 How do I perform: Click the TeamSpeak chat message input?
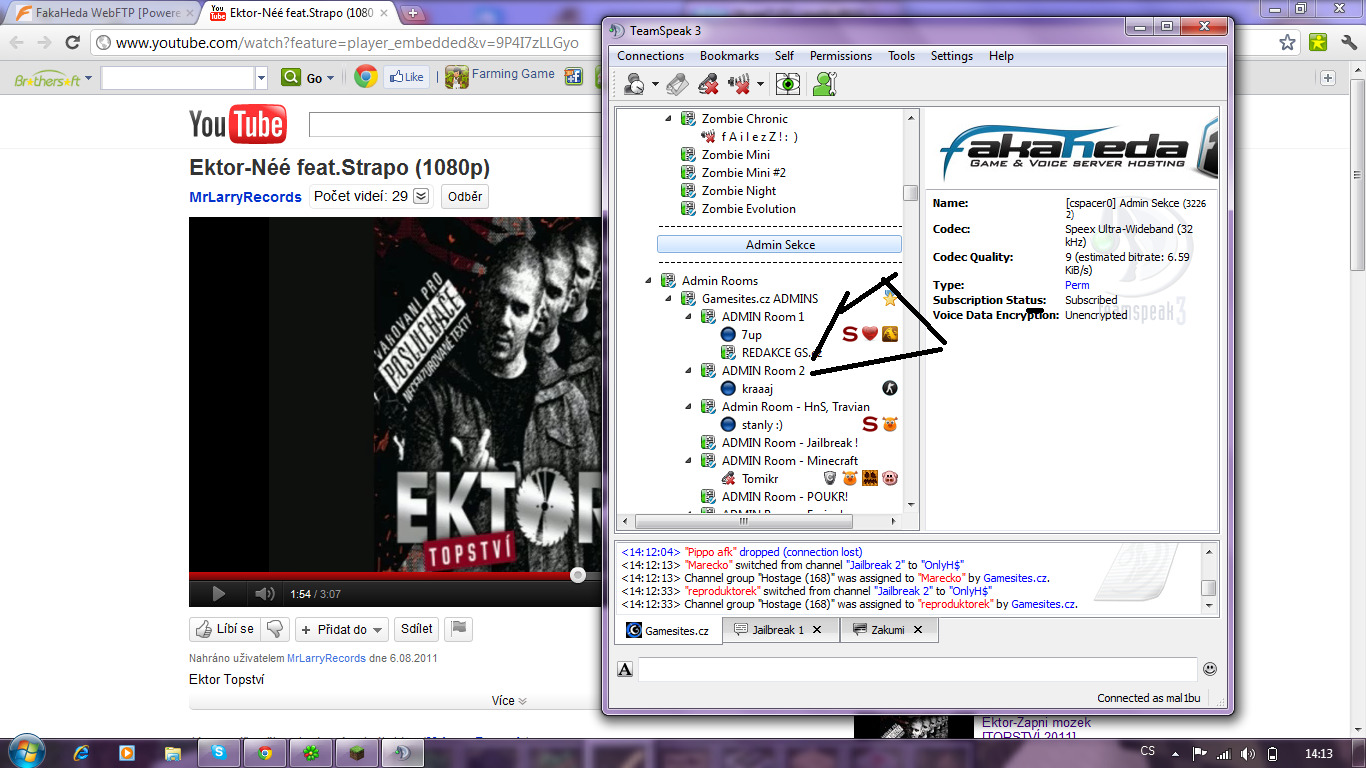point(918,669)
